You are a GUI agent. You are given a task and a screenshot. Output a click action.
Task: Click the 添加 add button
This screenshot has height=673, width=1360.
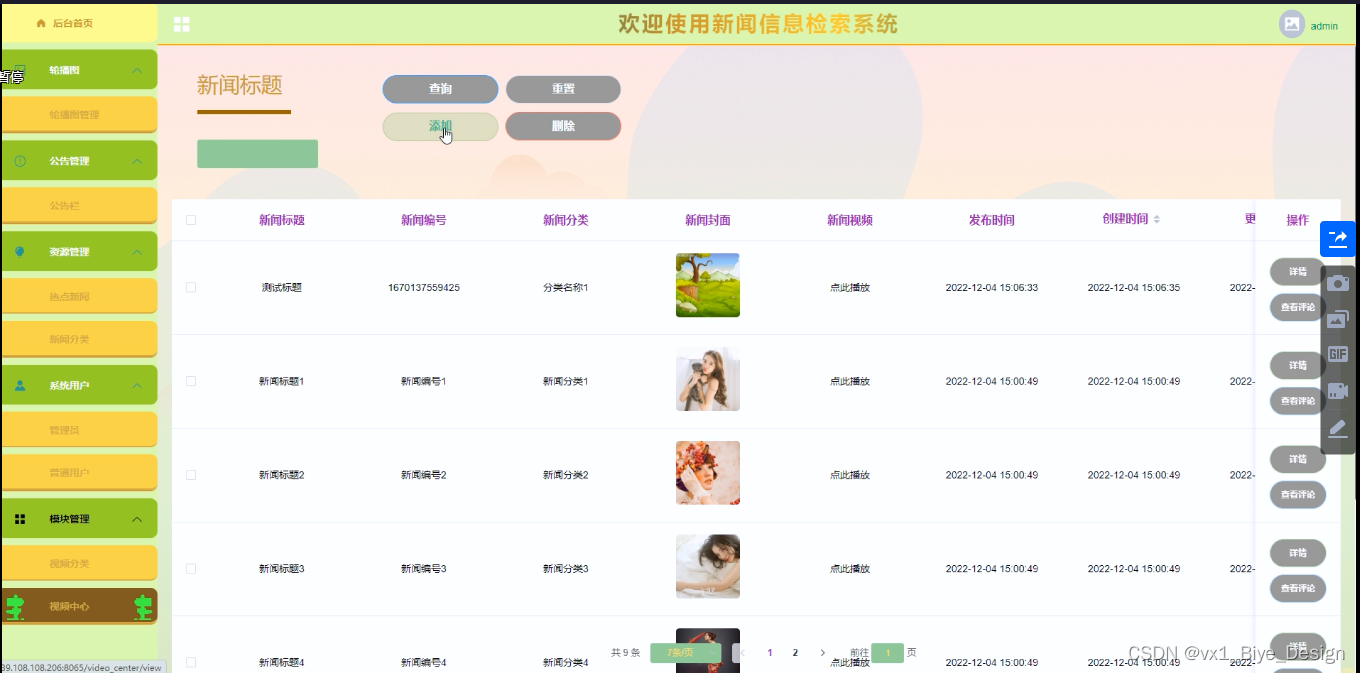(x=440, y=126)
